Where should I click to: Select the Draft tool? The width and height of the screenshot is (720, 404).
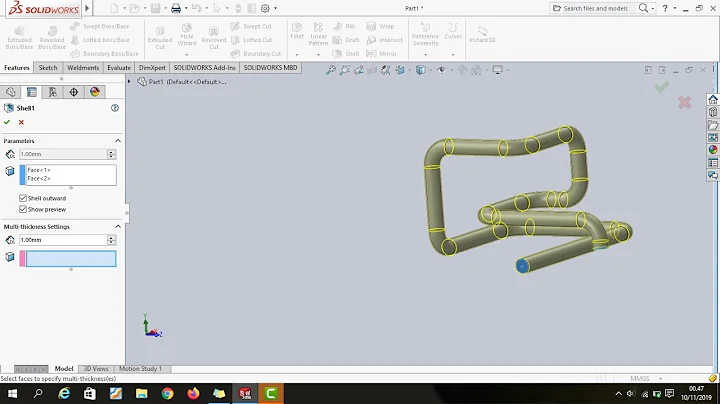(346, 40)
